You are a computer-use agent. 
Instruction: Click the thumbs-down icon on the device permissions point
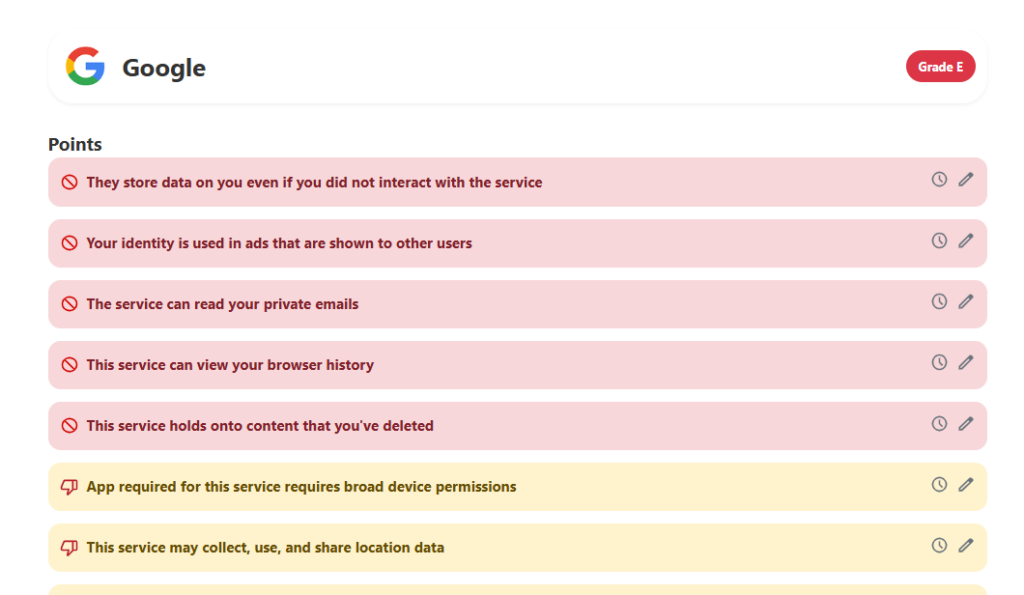click(x=68, y=486)
